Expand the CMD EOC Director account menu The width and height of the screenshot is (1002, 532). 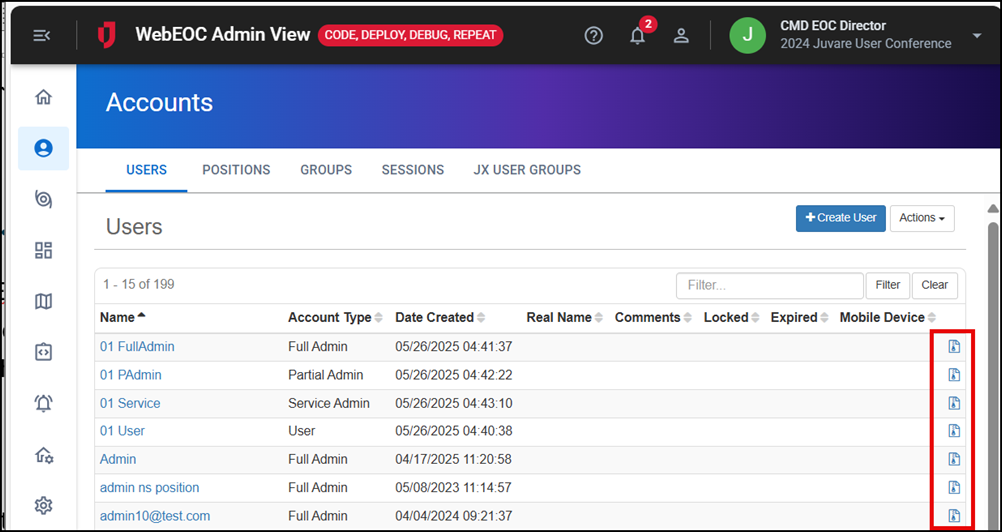[x=977, y=36]
